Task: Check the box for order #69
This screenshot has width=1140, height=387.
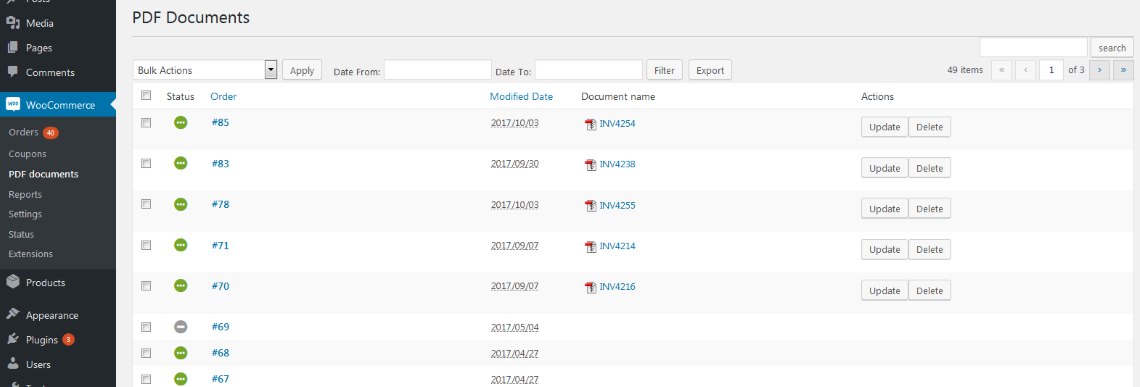Action: coord(146,327)
